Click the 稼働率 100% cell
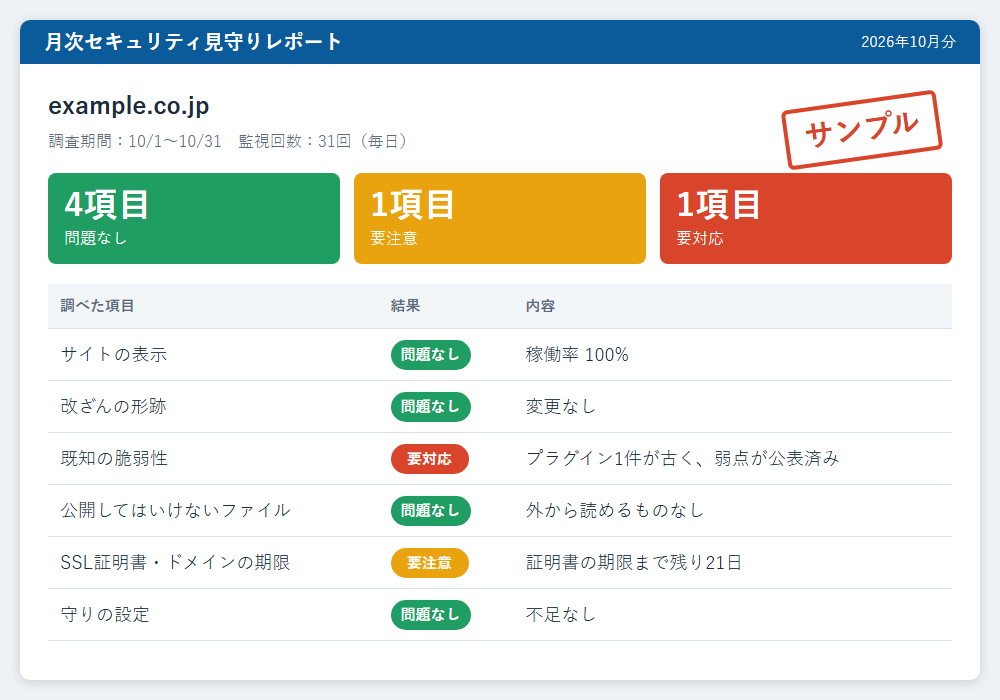The image size is (1000, 700). pos(577,354)
